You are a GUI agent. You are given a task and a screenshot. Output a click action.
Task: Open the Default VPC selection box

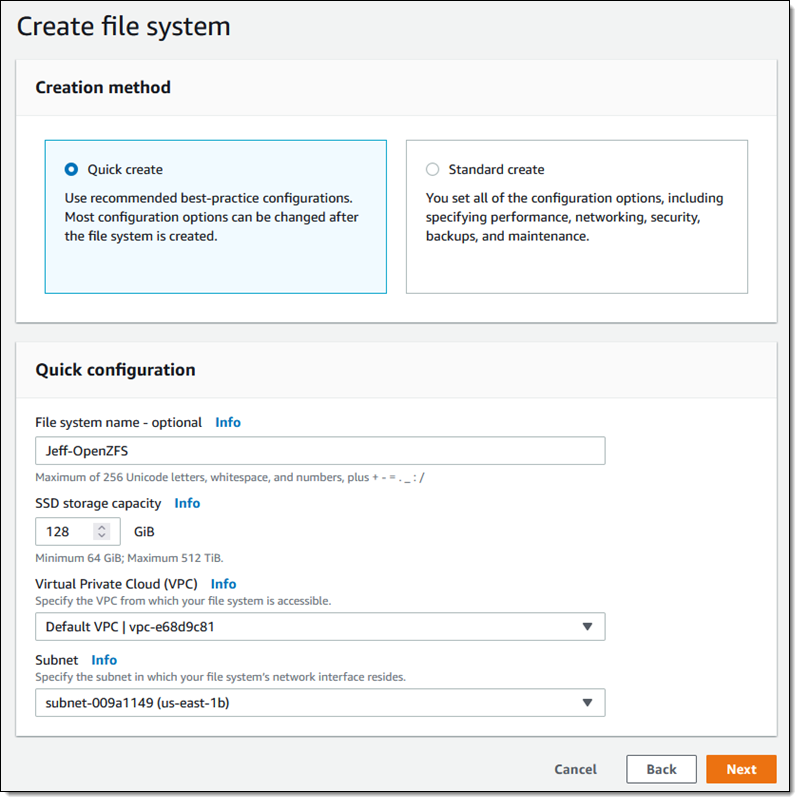point(320,627)
